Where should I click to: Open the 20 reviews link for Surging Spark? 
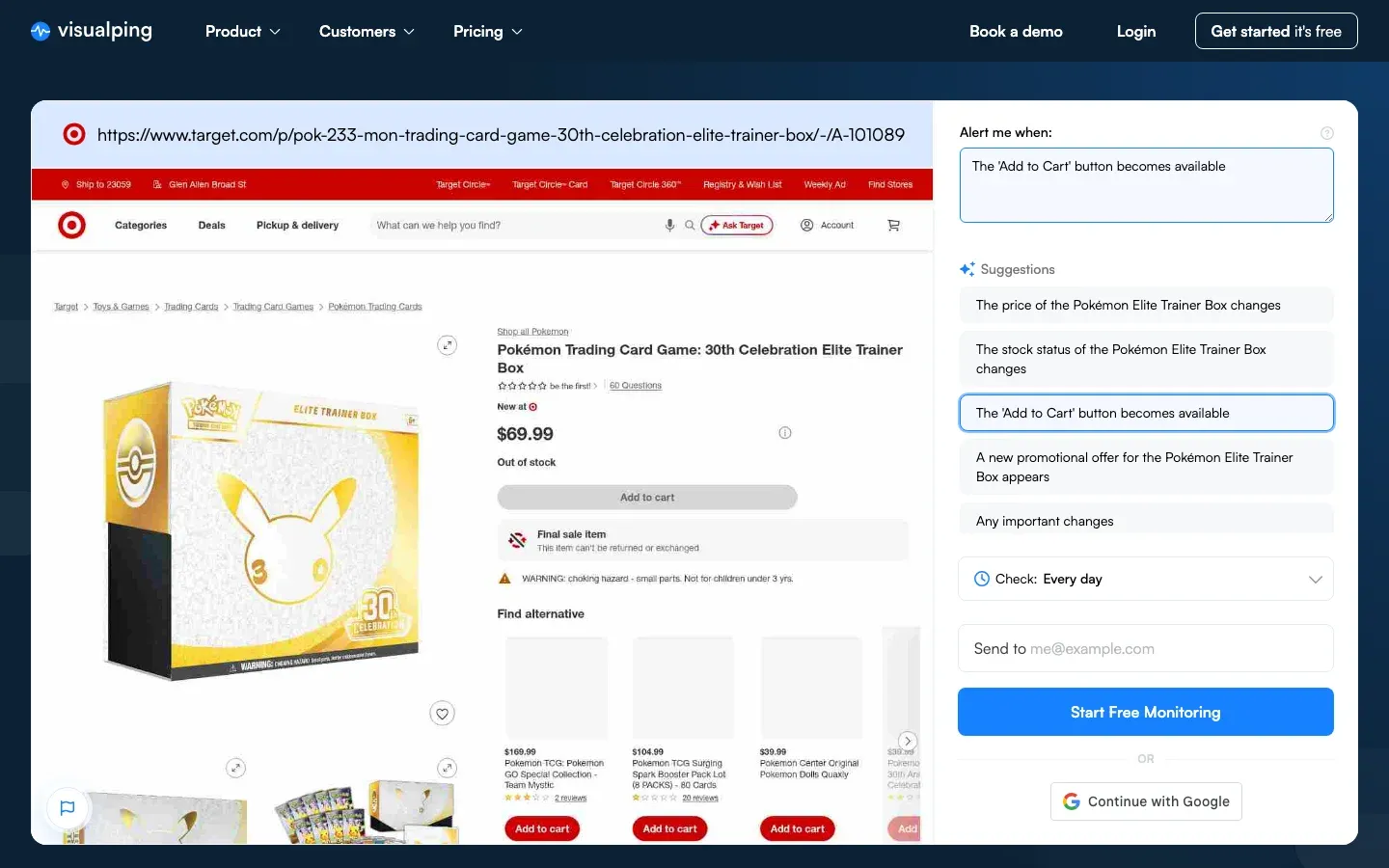(700, 799)
